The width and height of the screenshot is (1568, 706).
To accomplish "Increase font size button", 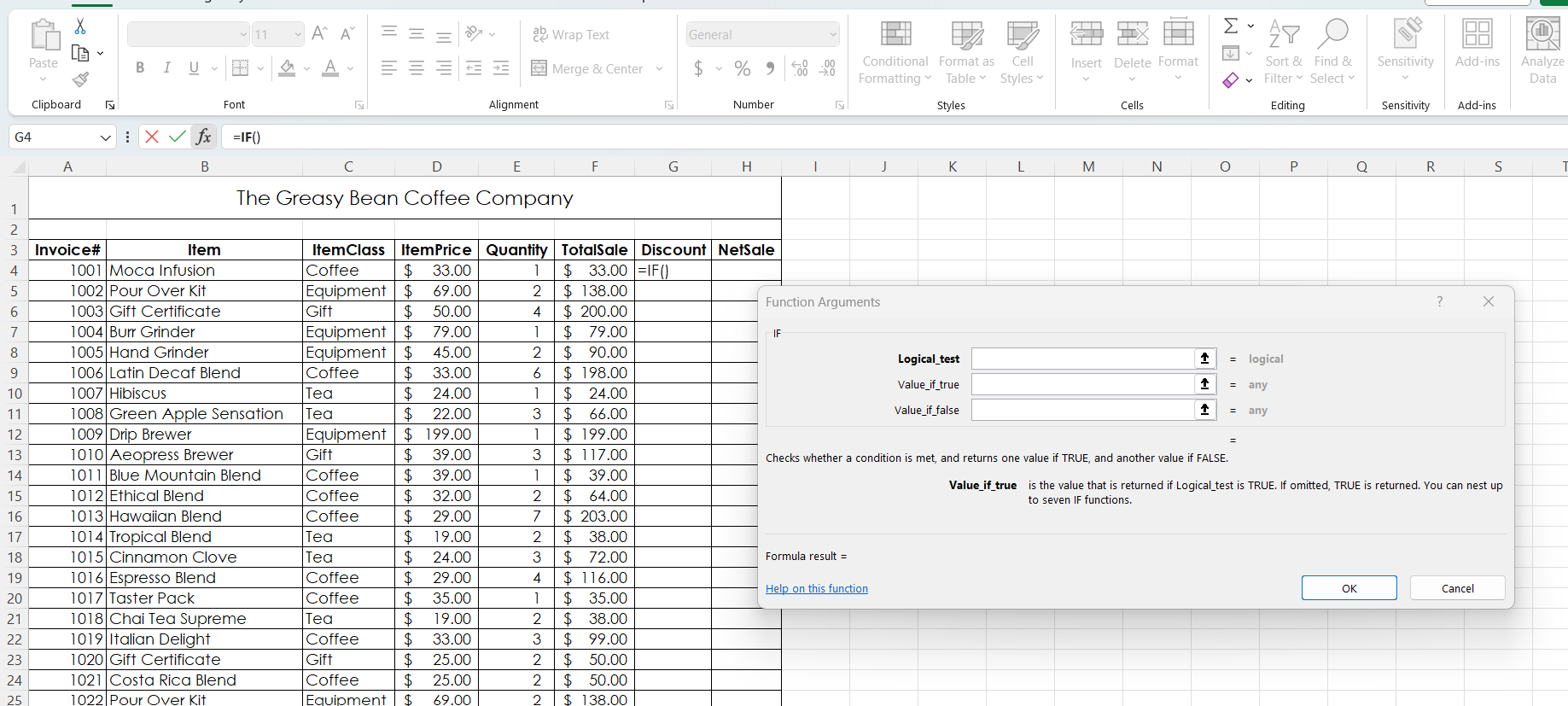I will [319, 34].
